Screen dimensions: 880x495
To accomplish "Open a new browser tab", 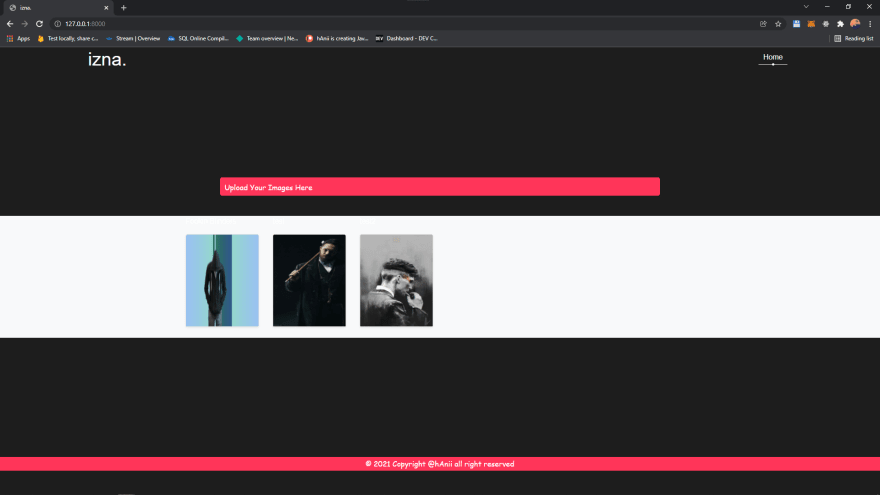I will point(123,8).
